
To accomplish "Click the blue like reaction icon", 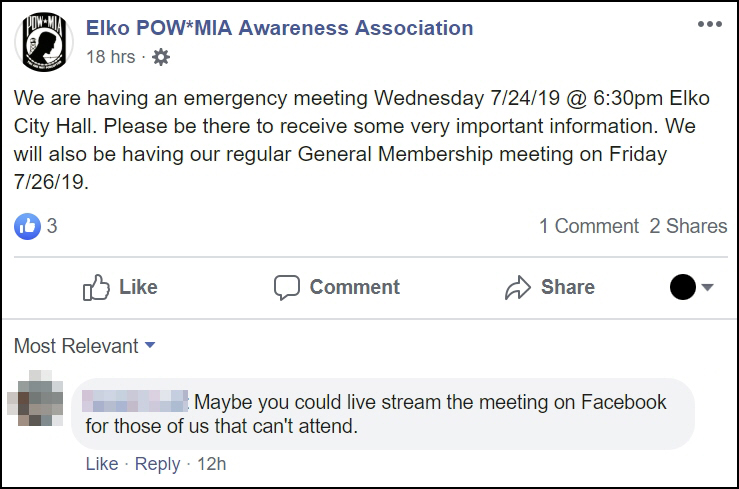I will pyautogui.click(x=27, y=226).
